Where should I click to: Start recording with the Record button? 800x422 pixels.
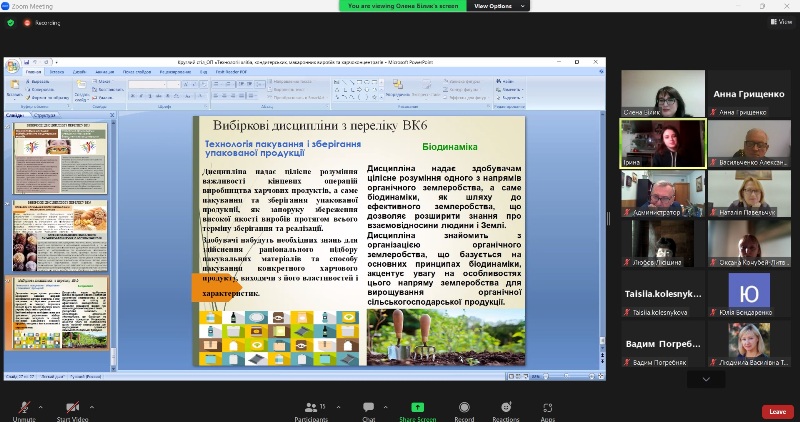point(464,408)
